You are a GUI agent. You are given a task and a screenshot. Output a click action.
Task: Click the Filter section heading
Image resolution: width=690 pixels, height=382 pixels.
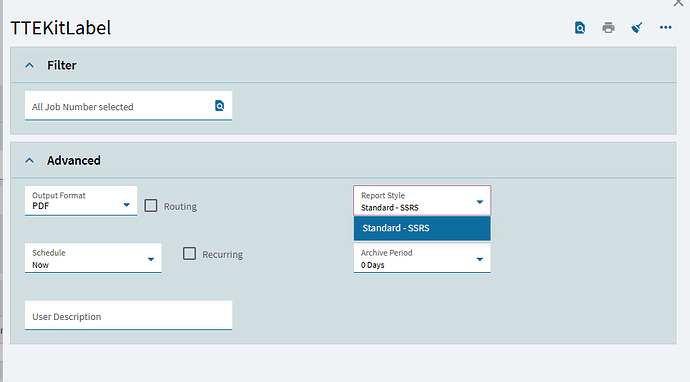tap(62, 65)
